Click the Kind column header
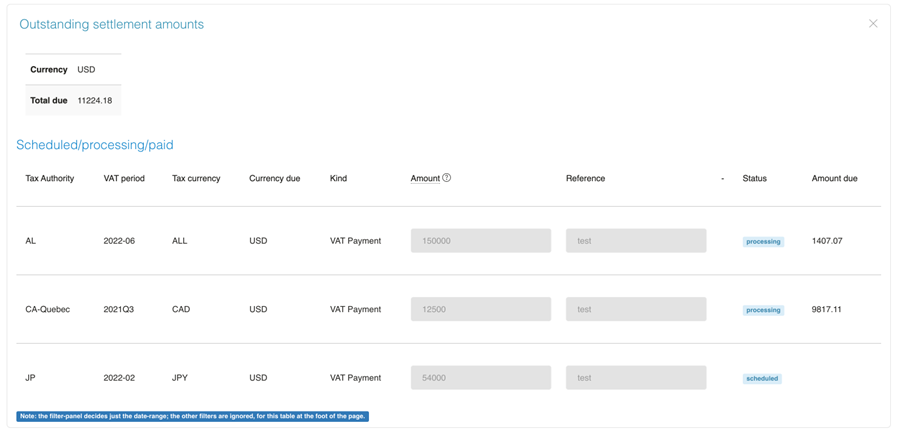903x437 pixels. point(338,178)
